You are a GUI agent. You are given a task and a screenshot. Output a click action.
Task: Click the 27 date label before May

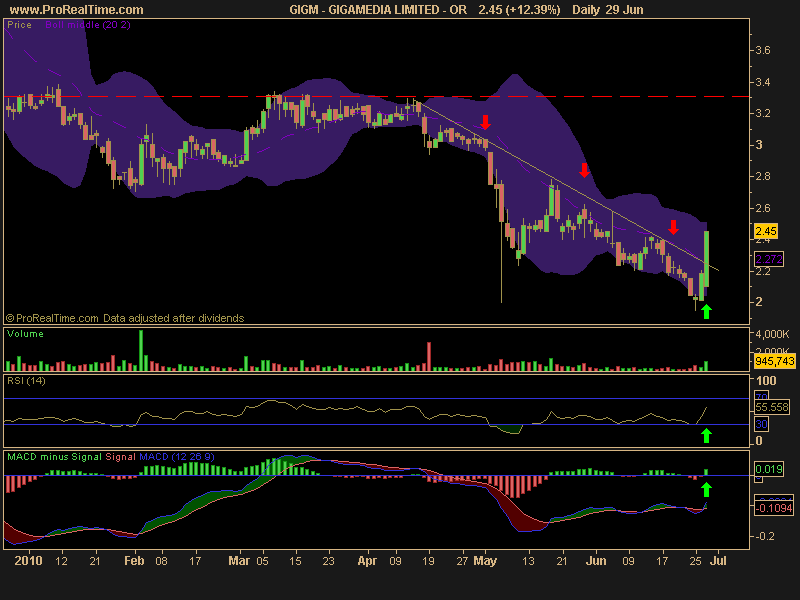[462, 561]
